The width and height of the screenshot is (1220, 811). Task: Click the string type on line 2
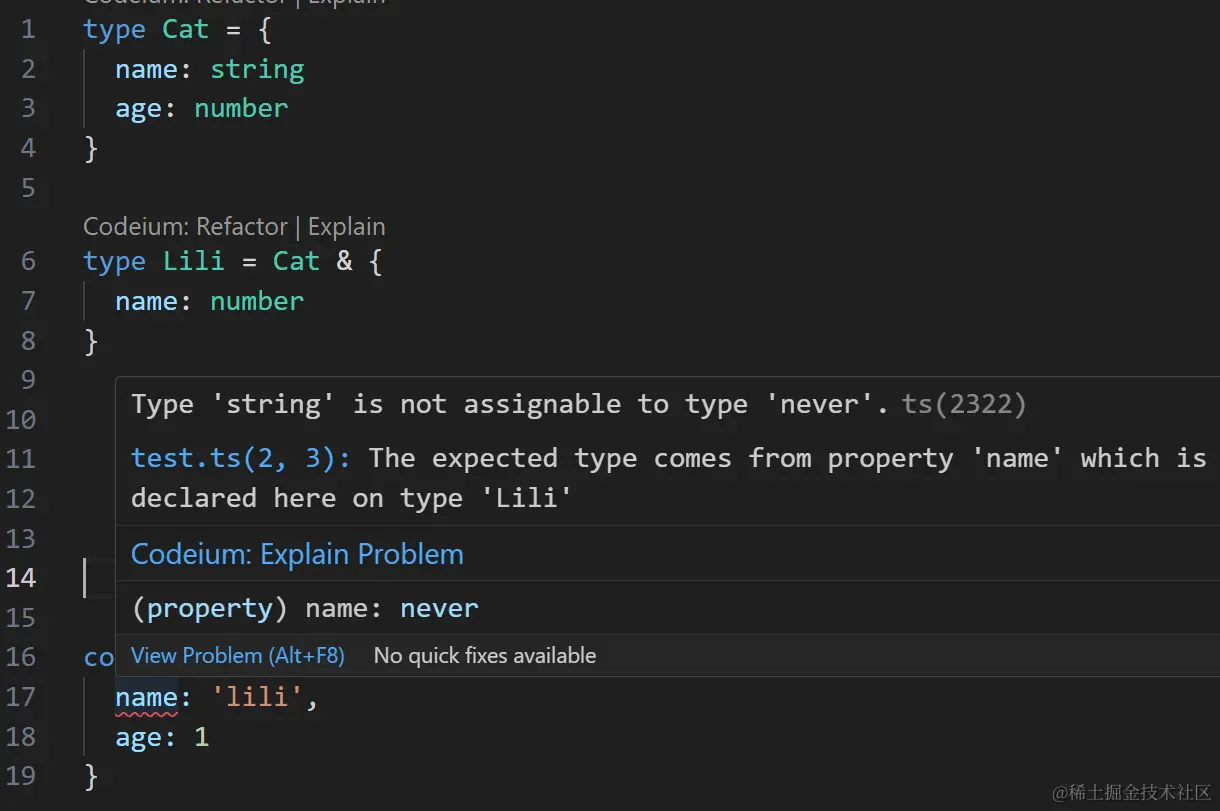click(257, 69)
